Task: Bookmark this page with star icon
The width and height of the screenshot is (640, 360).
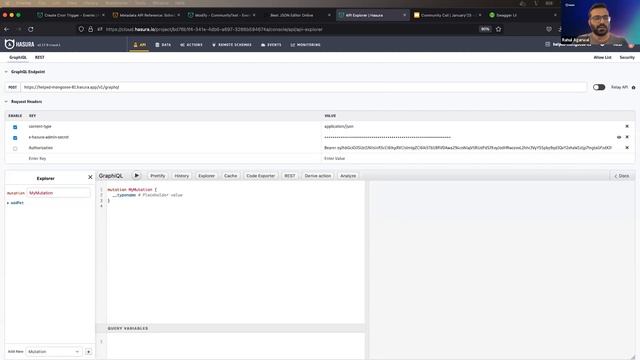Action: pos(498,29)
